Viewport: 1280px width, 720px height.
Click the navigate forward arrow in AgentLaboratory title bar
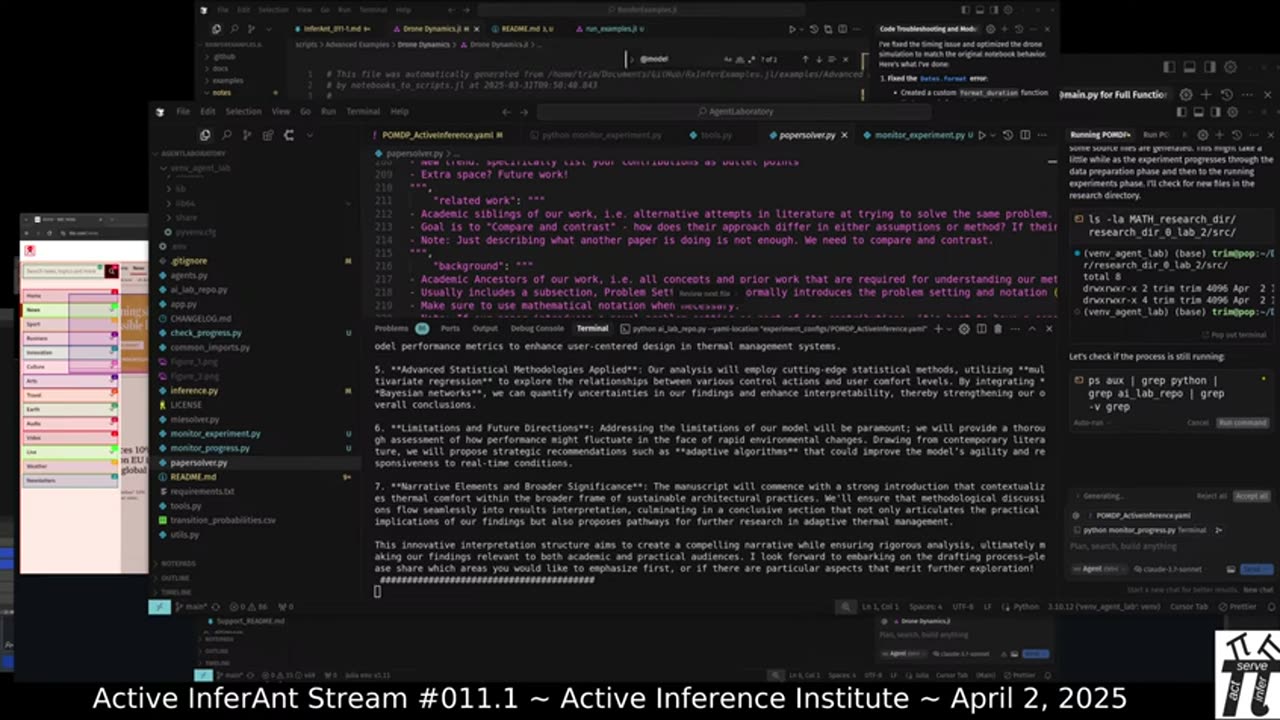[x=524, y=112]
